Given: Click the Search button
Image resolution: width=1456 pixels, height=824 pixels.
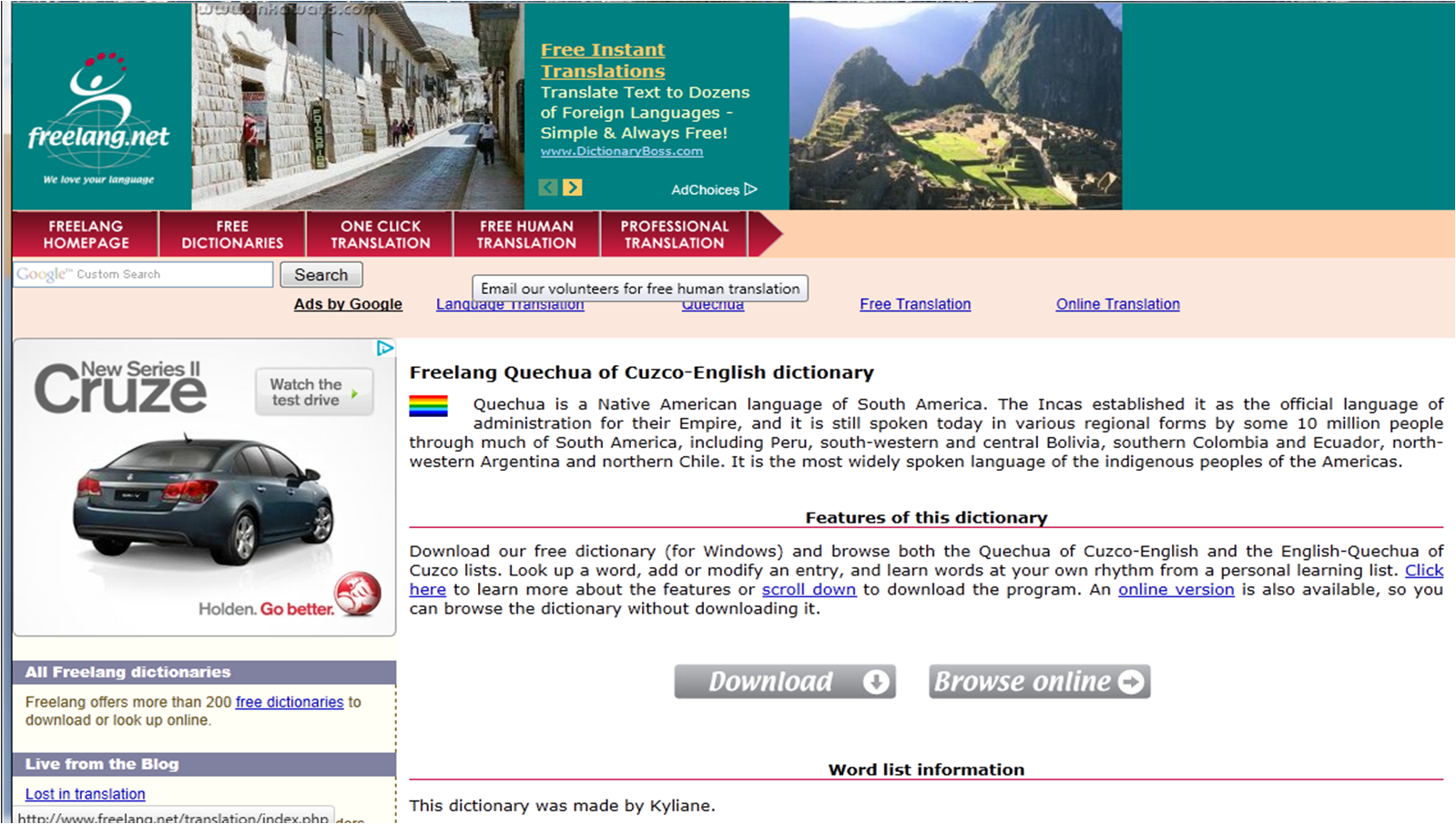Looking at the screenshot, I should click(x=321, y=274).
